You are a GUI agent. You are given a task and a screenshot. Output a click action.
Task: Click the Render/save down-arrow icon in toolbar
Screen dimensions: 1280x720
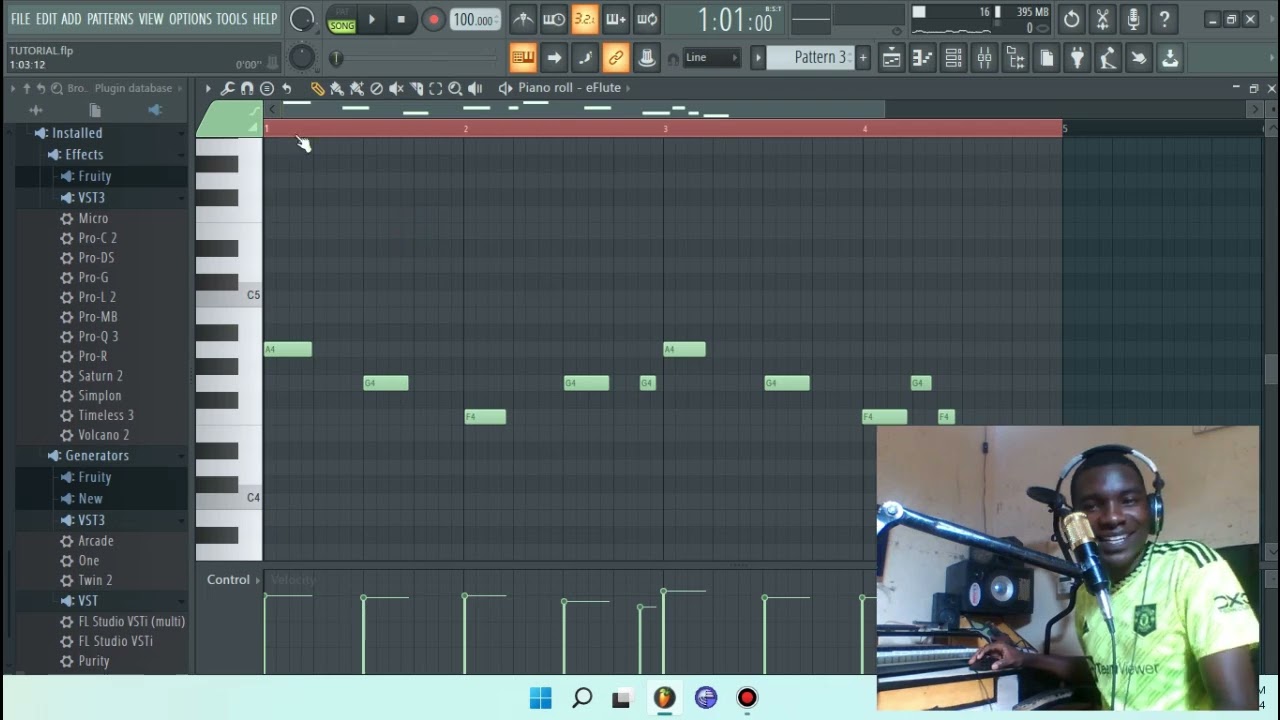[1170, 58]
